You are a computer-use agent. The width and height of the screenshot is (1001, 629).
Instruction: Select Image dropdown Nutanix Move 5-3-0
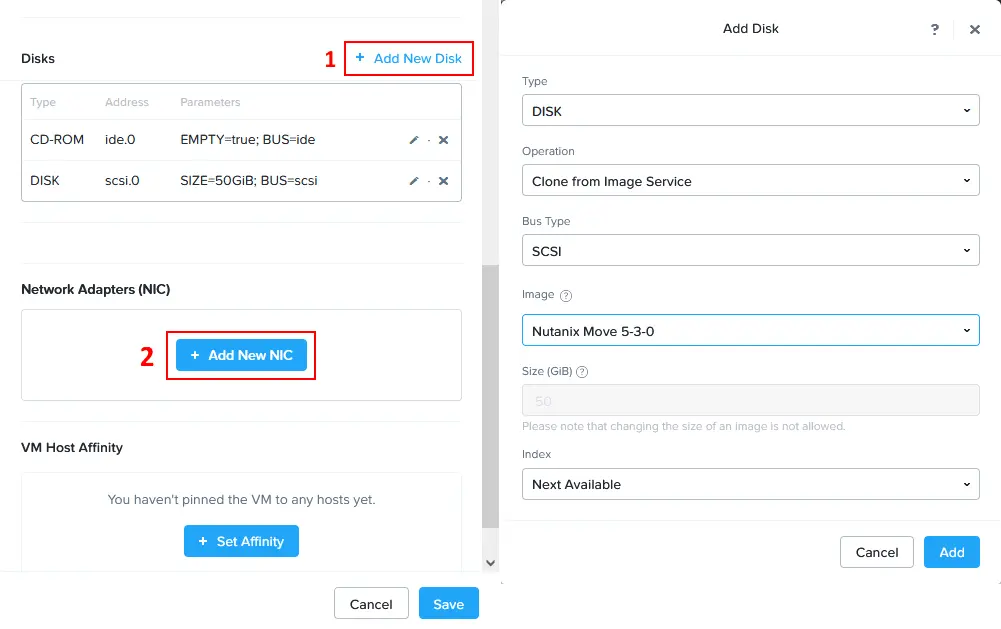[750, 331]
